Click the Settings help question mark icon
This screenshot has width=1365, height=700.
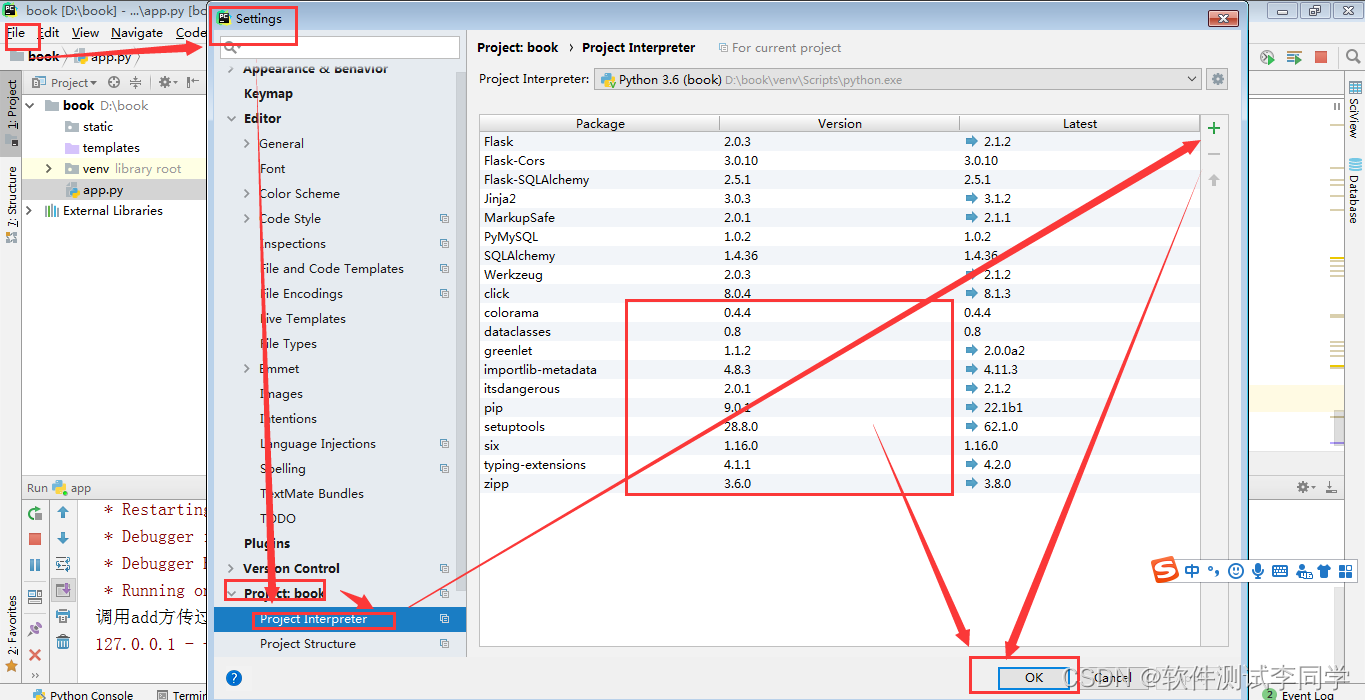(x=234, y=677)
